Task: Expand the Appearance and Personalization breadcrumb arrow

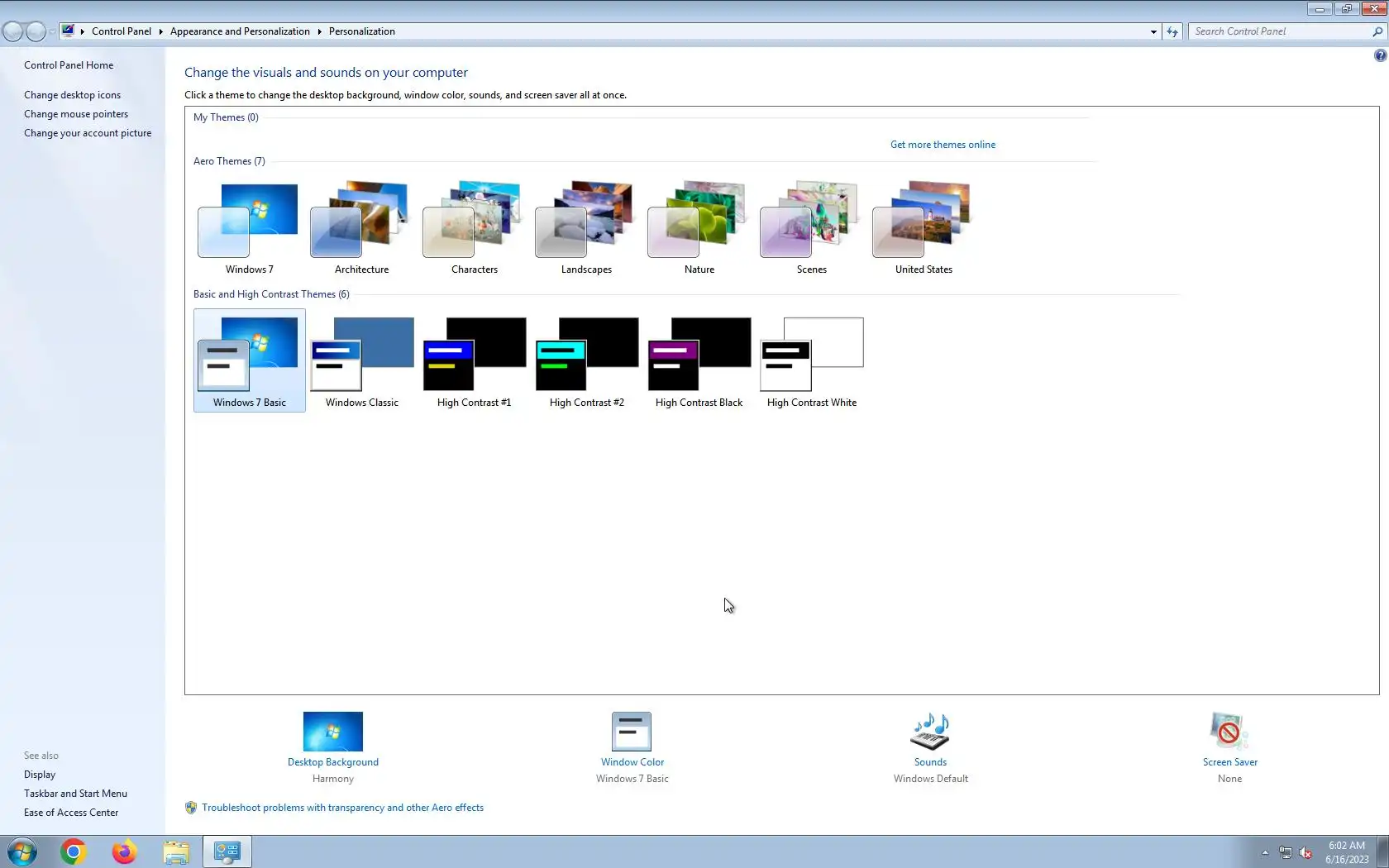Action: click(x=319, y=31)
